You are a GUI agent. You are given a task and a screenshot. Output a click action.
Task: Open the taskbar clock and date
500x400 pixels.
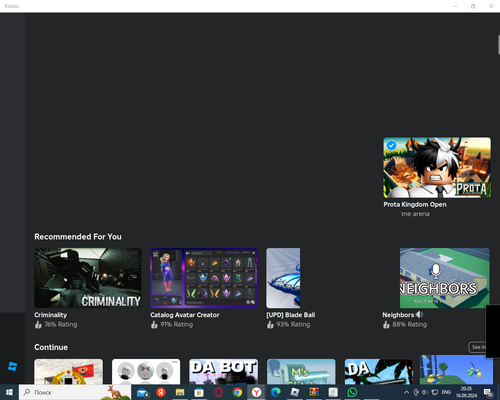click(x=466, y=392)
